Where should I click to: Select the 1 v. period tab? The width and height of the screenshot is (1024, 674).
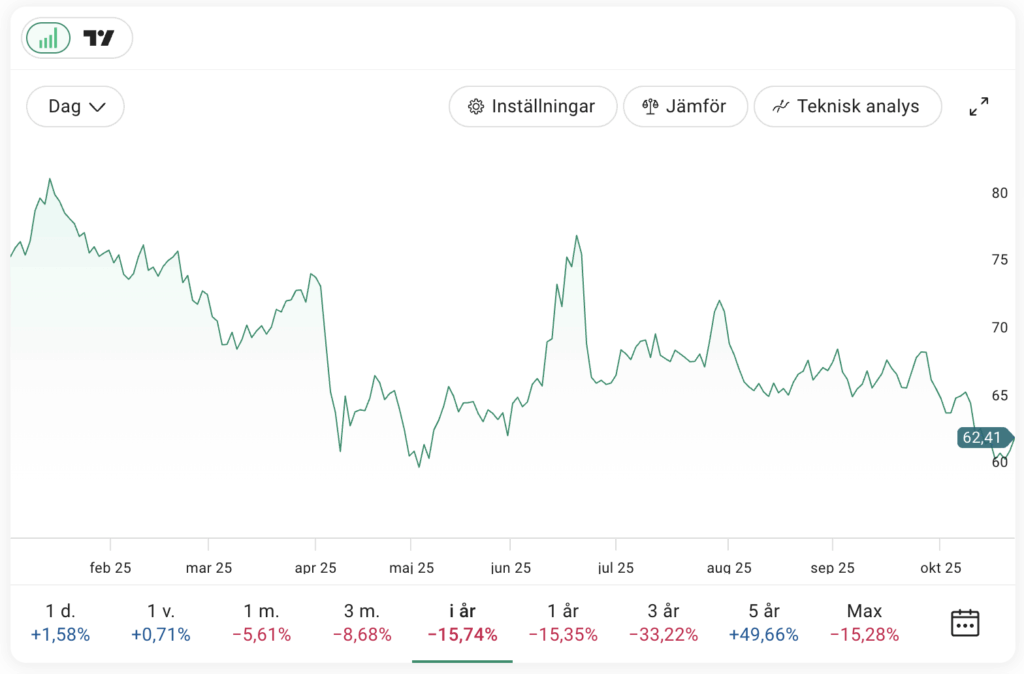point(160,622)
